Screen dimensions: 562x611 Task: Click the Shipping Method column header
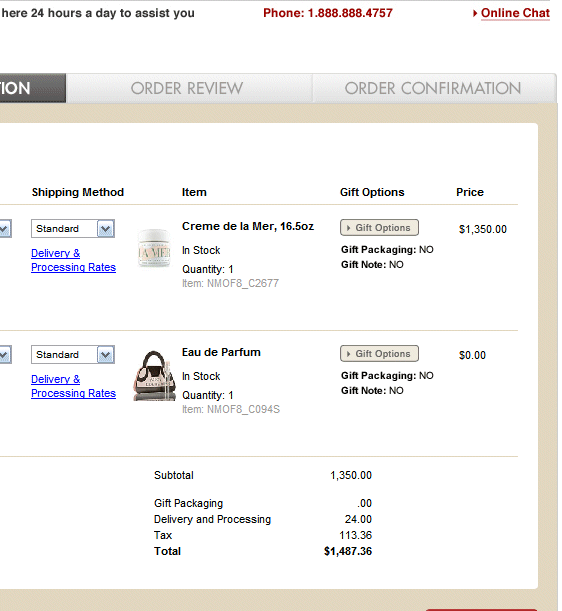point(78,192)
